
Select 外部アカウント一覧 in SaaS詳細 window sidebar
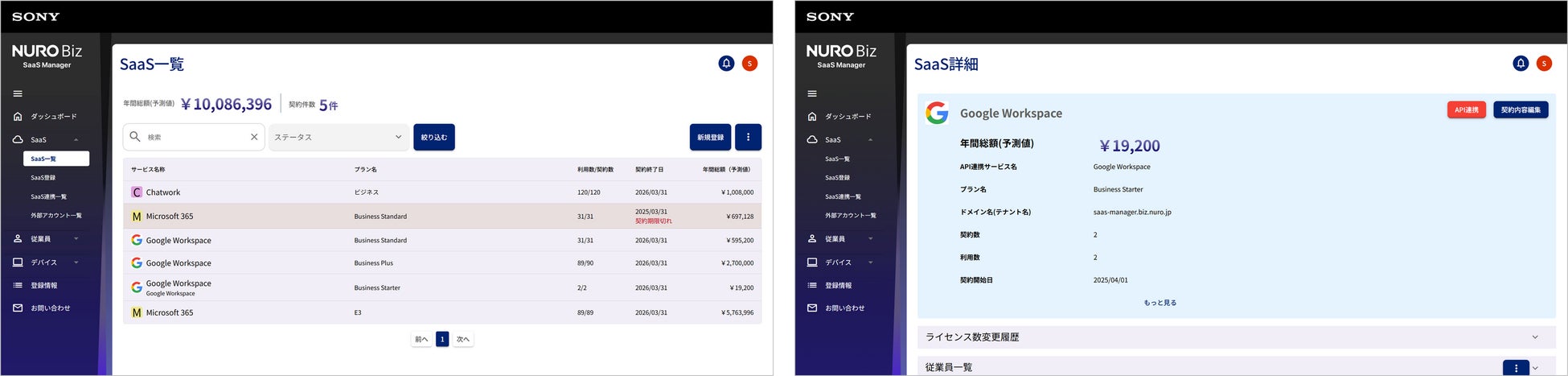click(x=851, y=215)
